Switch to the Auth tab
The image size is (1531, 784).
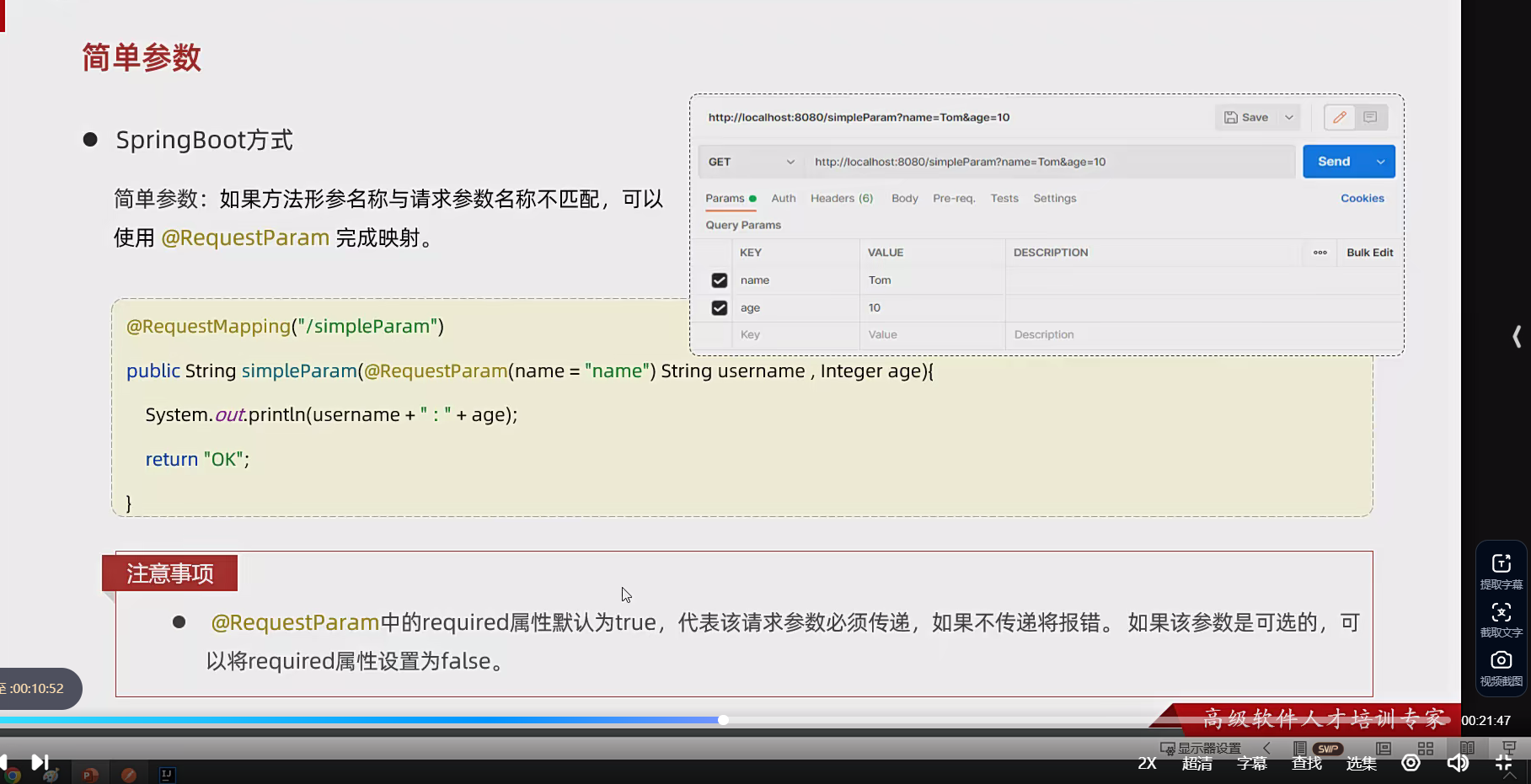[x=784, y=199]
